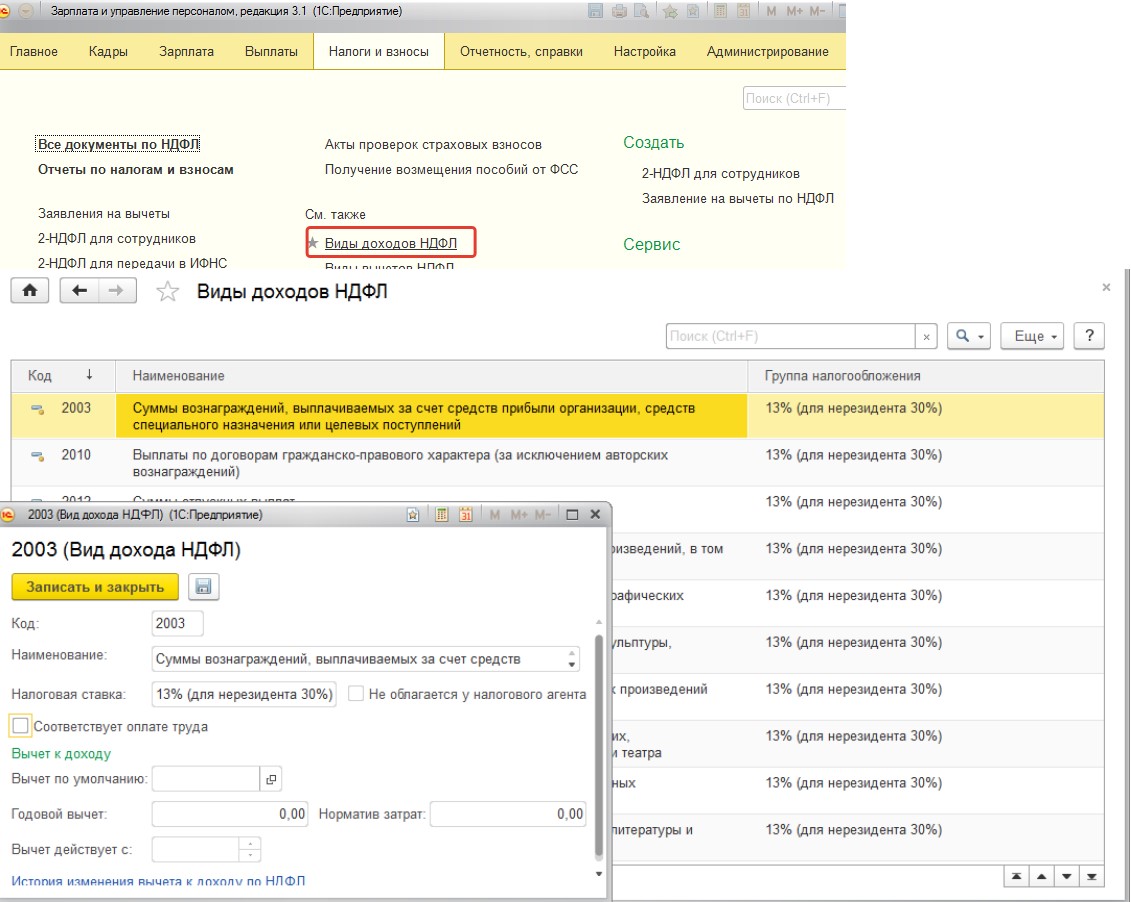This screenshot has height=902, width=1131.
Task: Open Заявления на вычеты link
Action: (x=104, y=213)
